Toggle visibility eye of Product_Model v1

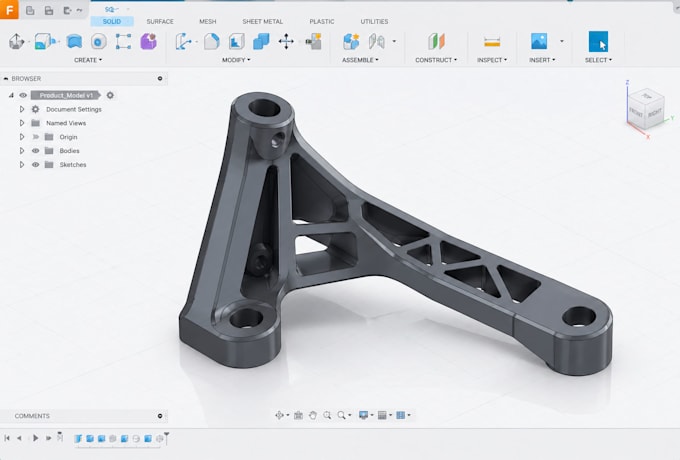23,95
